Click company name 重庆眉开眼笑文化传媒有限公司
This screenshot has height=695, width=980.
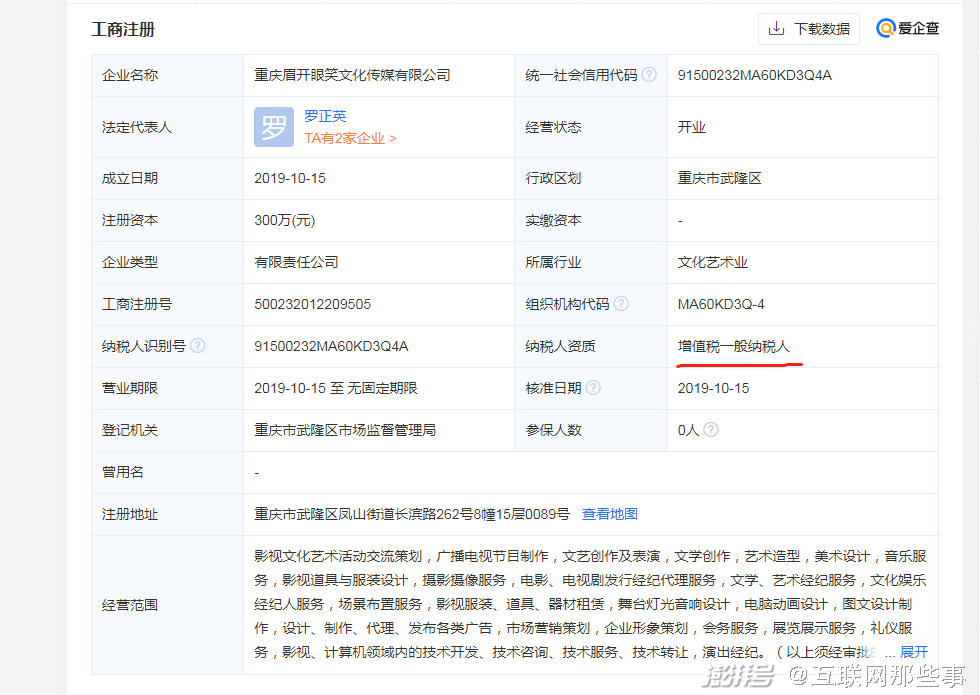coord(352,75)
